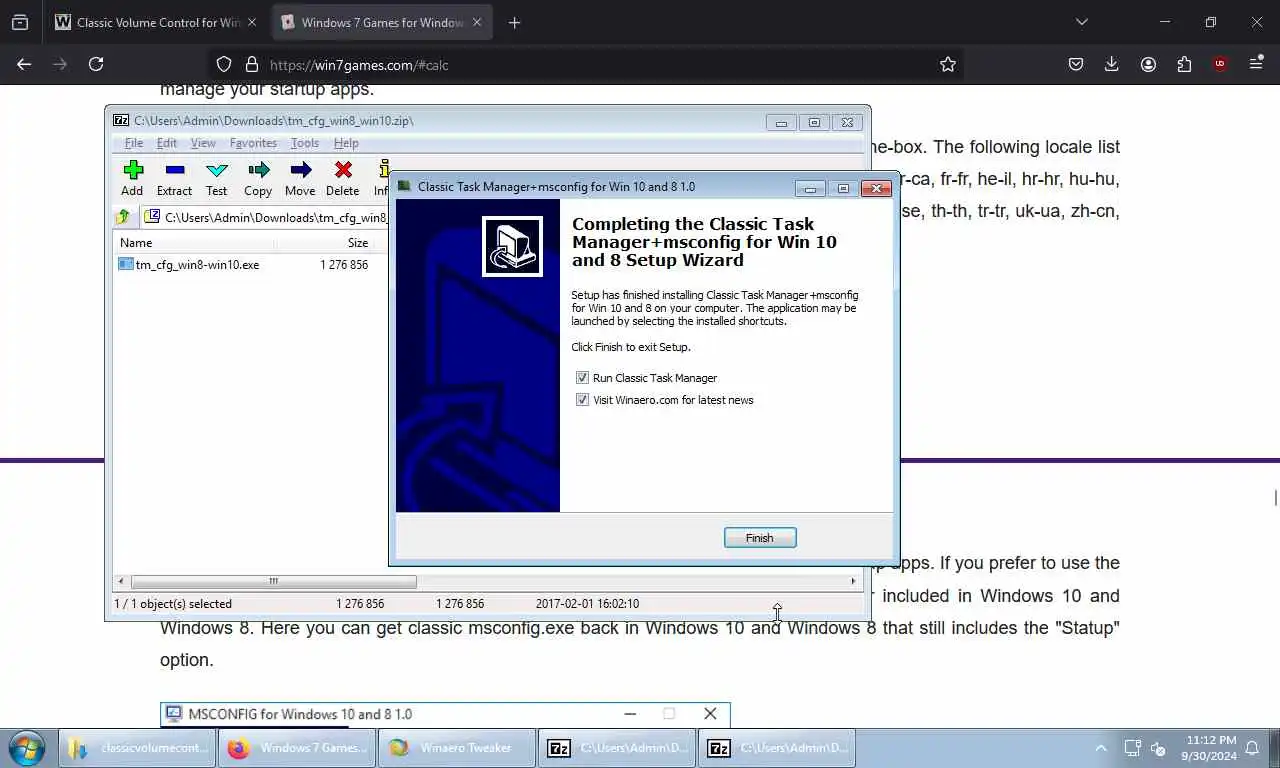This screenshot has height=768, width=1280.
Task: Bookmark this page with the star icon
Action: [948, 64]
